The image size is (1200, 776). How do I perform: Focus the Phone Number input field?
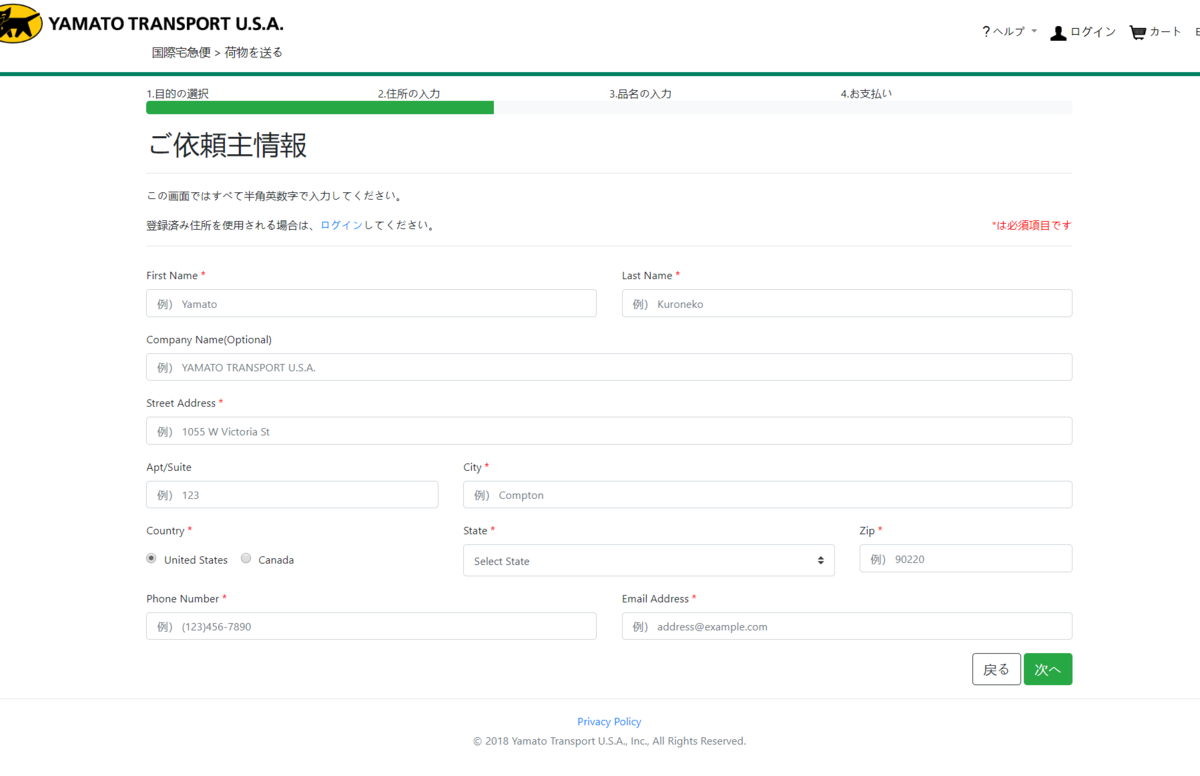[371, 626]
